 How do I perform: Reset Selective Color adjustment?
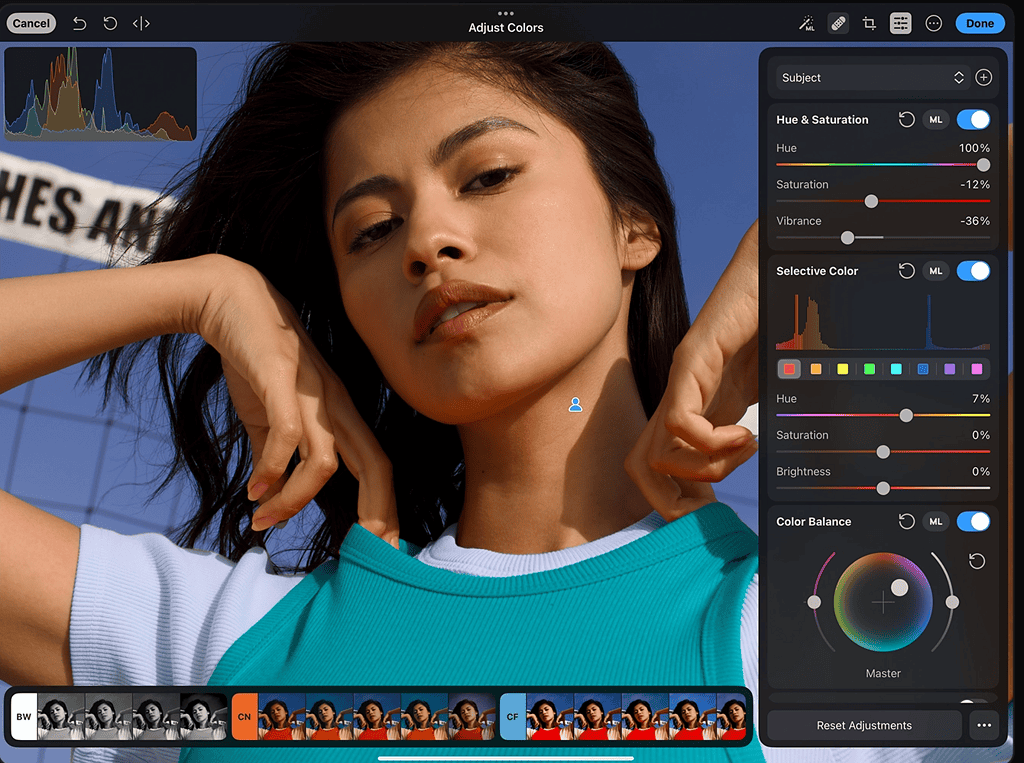(906, 271)
